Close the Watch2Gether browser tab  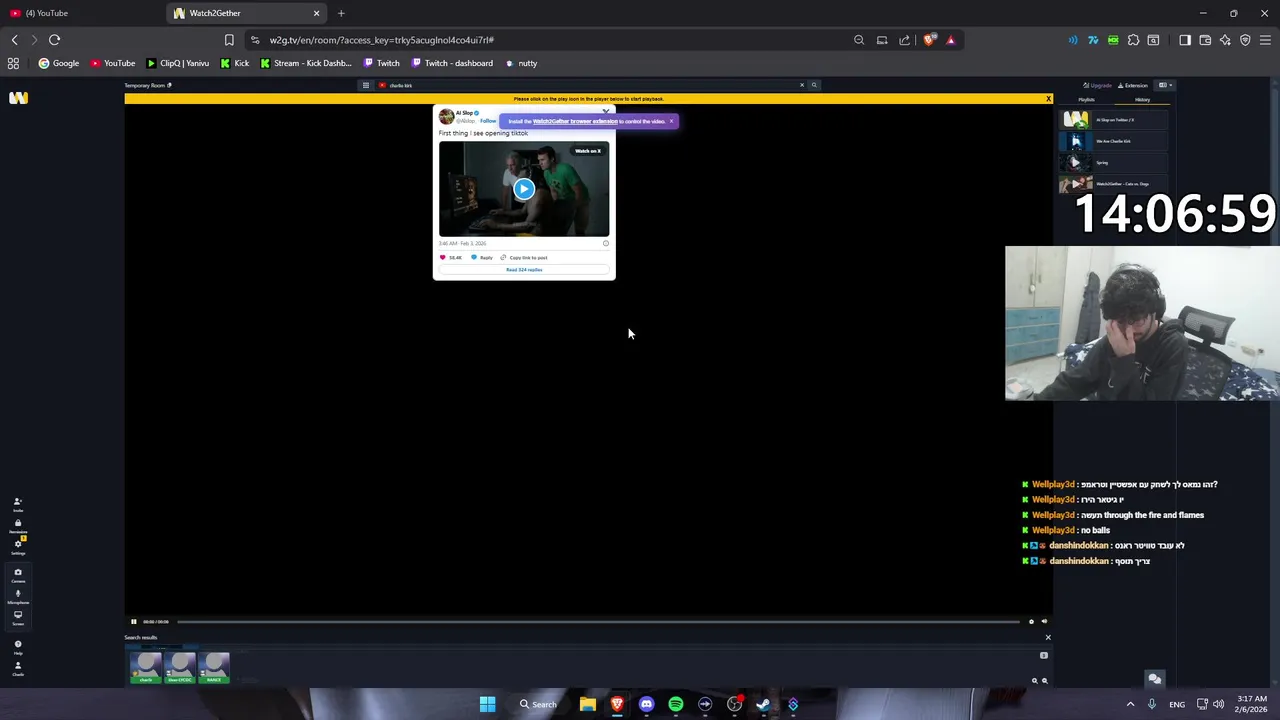click(x=316, y=13)
